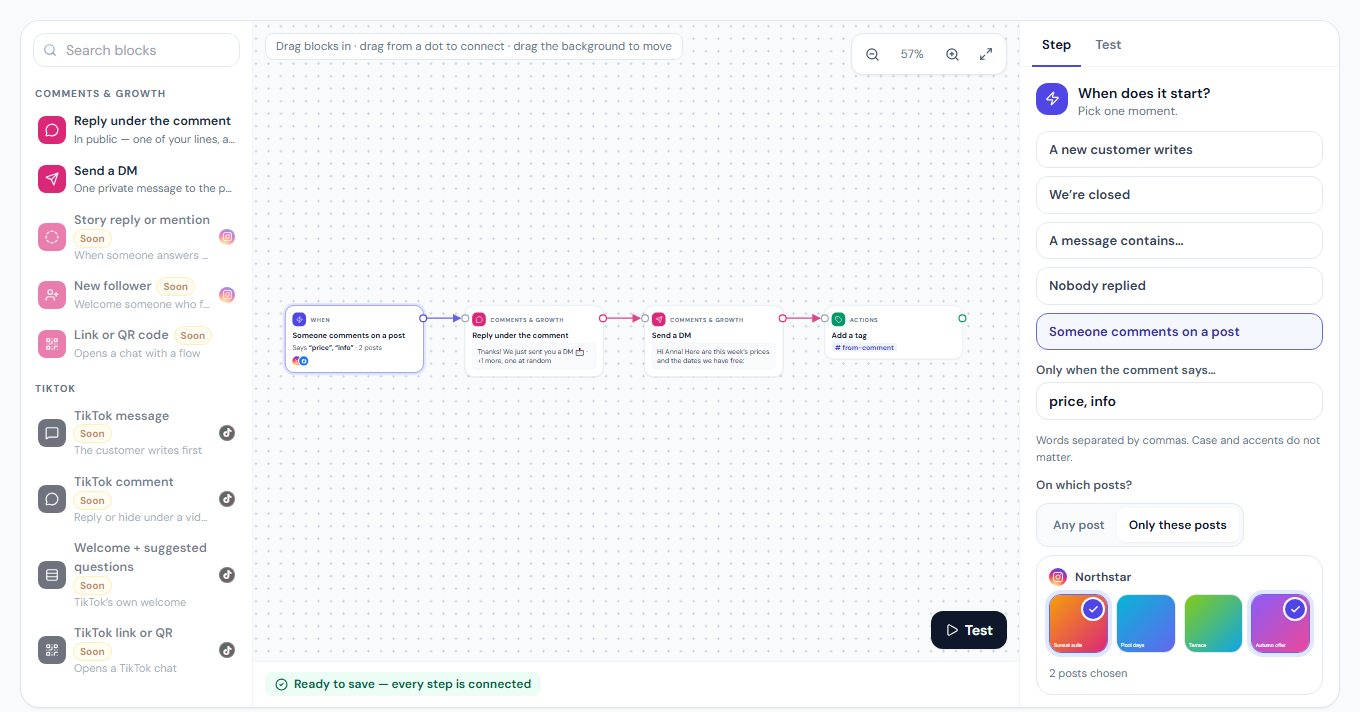Click the Welcome + suggested questions block icon

coord(52,575)
